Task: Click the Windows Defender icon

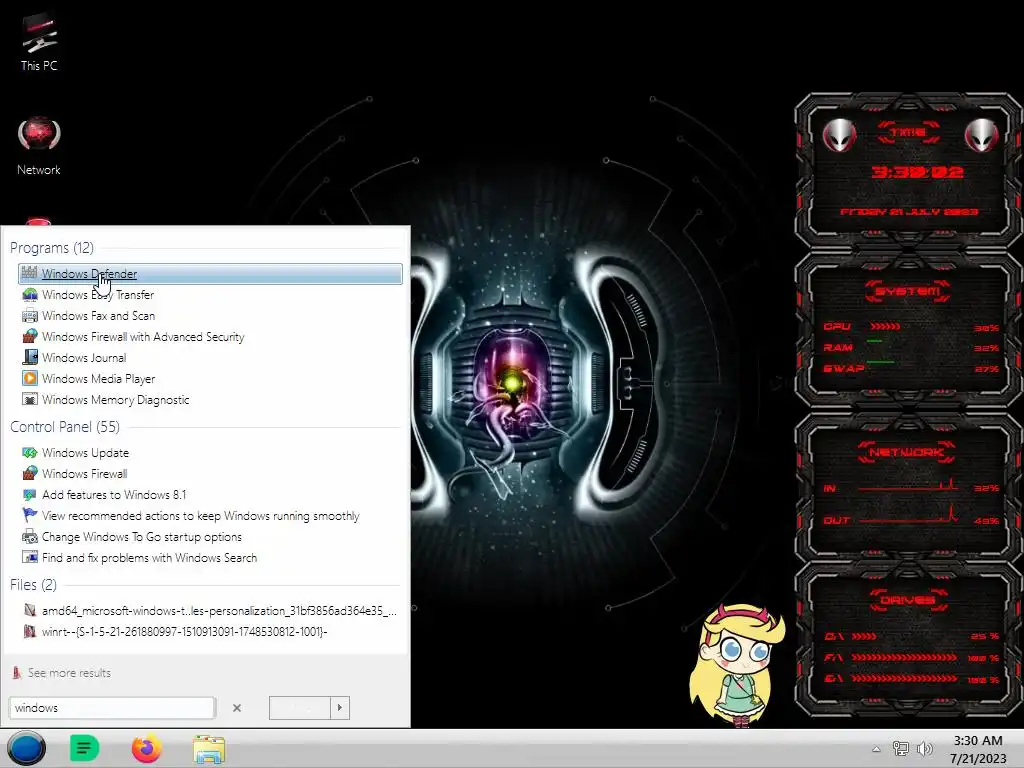Action: [29, 273]
